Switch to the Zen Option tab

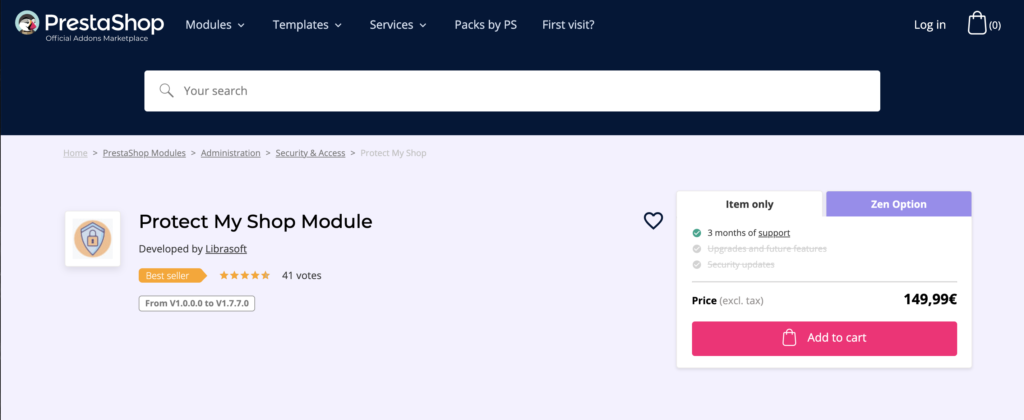tap(899, 204)
